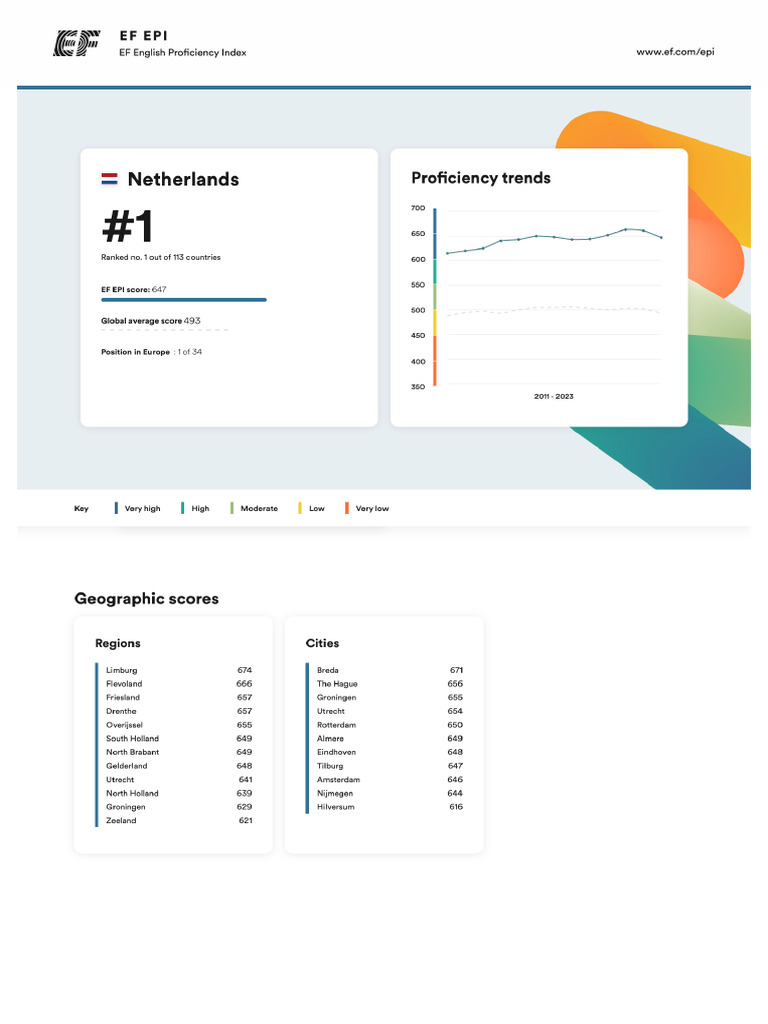Click the 2011 - 2023 chart axis label
768x1024 pixels.
point(553,397)
